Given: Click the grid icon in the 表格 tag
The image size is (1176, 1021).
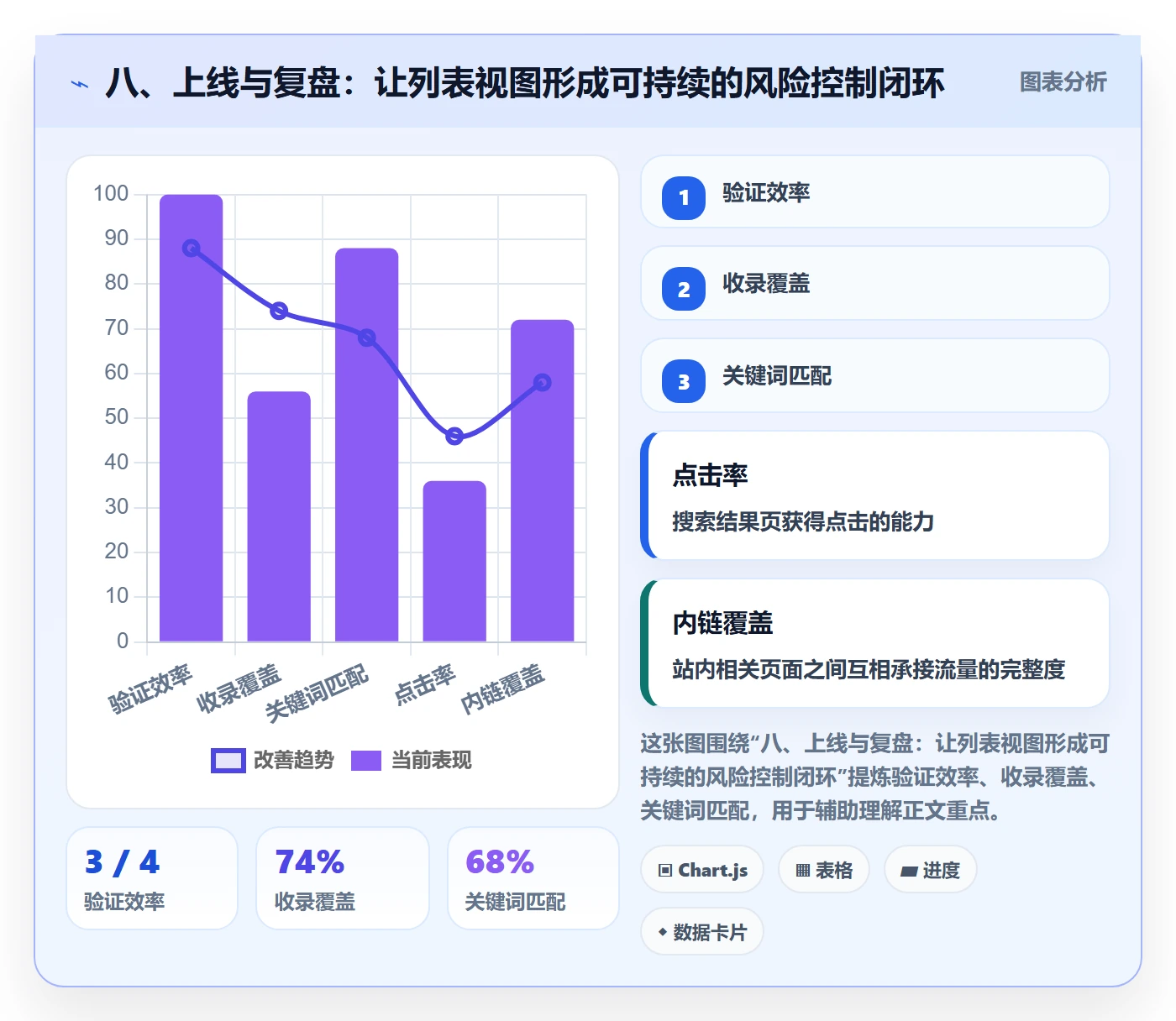Looking at the screenshot, I should pos(803,870).
